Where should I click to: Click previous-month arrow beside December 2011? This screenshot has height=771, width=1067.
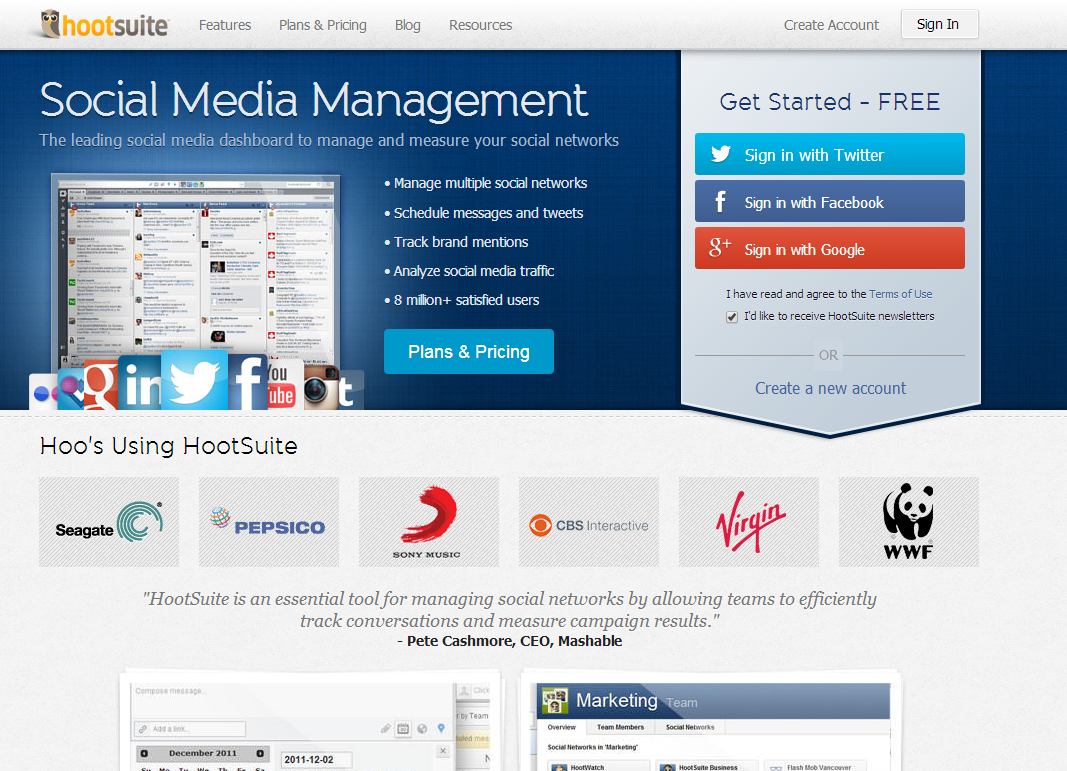(144, 753)
